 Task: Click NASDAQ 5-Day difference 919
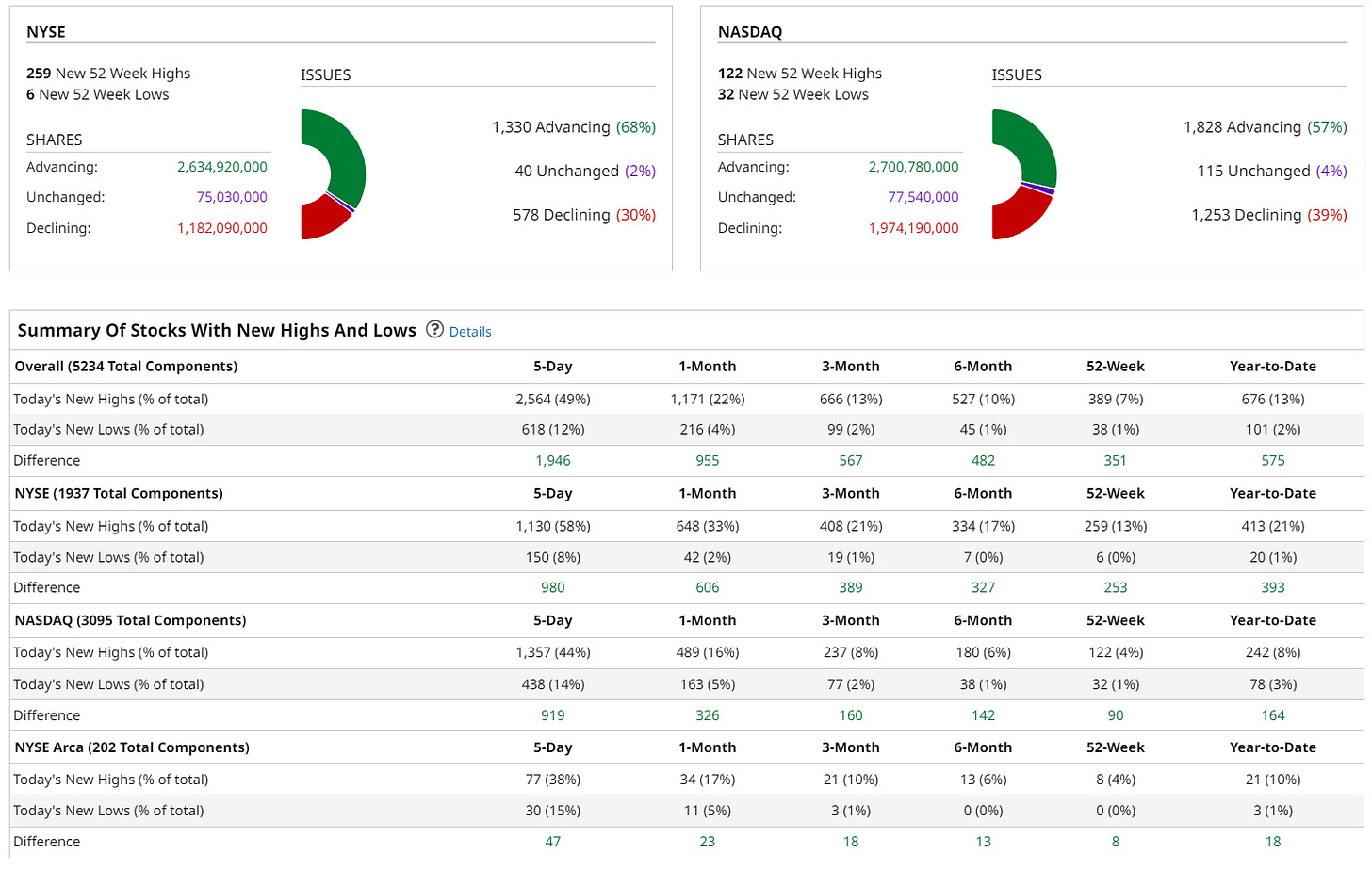553,715
